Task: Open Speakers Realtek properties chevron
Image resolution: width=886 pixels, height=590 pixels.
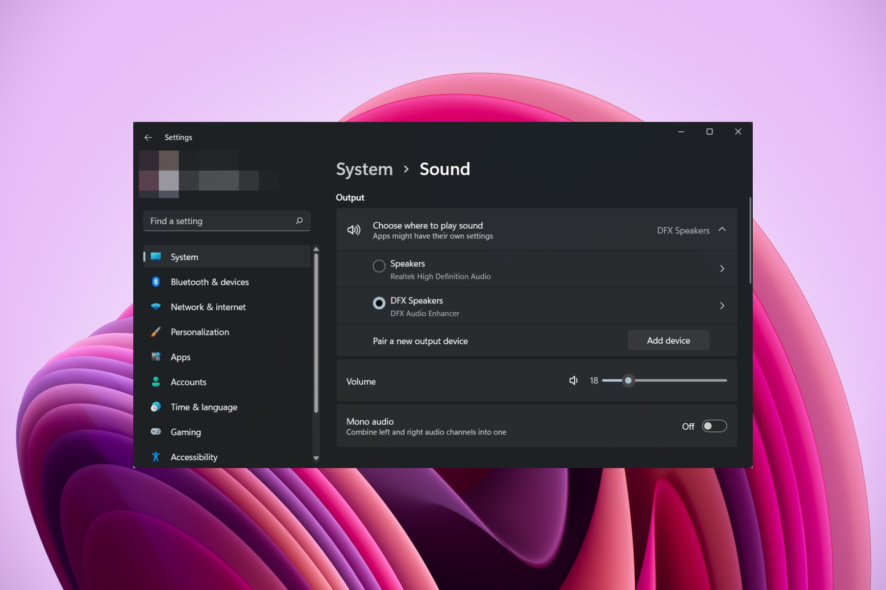Action: pos(722,269)
